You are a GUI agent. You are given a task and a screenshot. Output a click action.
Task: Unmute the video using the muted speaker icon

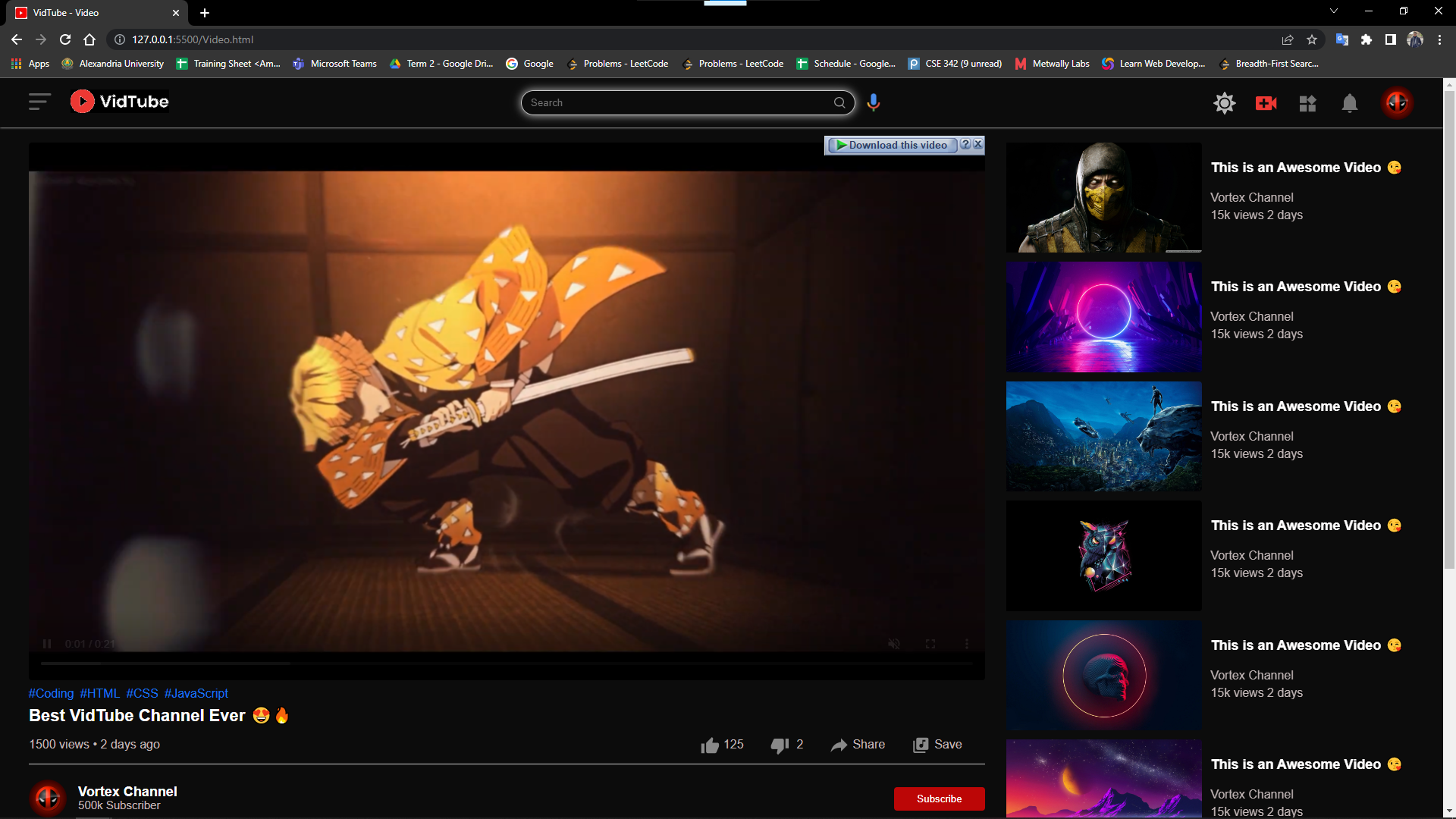[x=894, y=644]
